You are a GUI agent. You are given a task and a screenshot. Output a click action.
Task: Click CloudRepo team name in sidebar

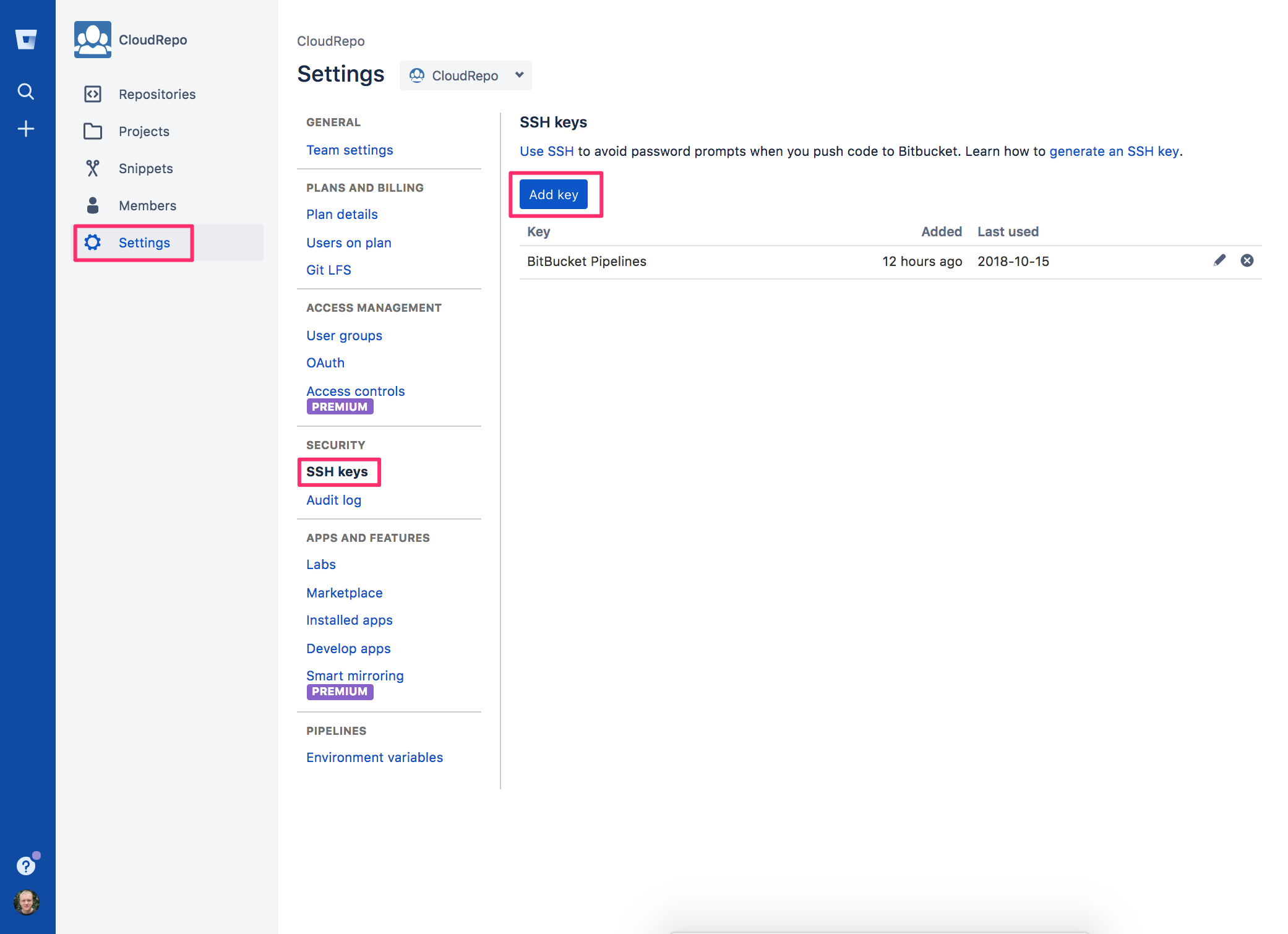[153, 40]
